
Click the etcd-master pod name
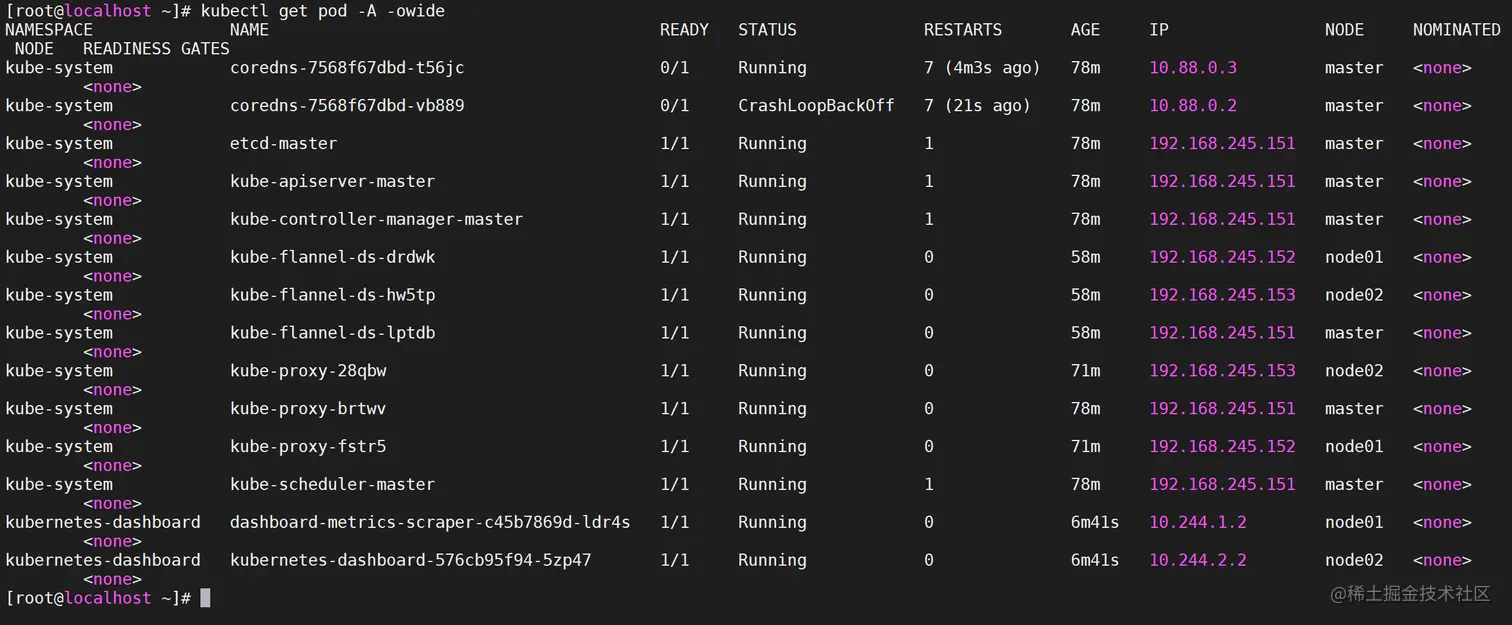point(283,144)
